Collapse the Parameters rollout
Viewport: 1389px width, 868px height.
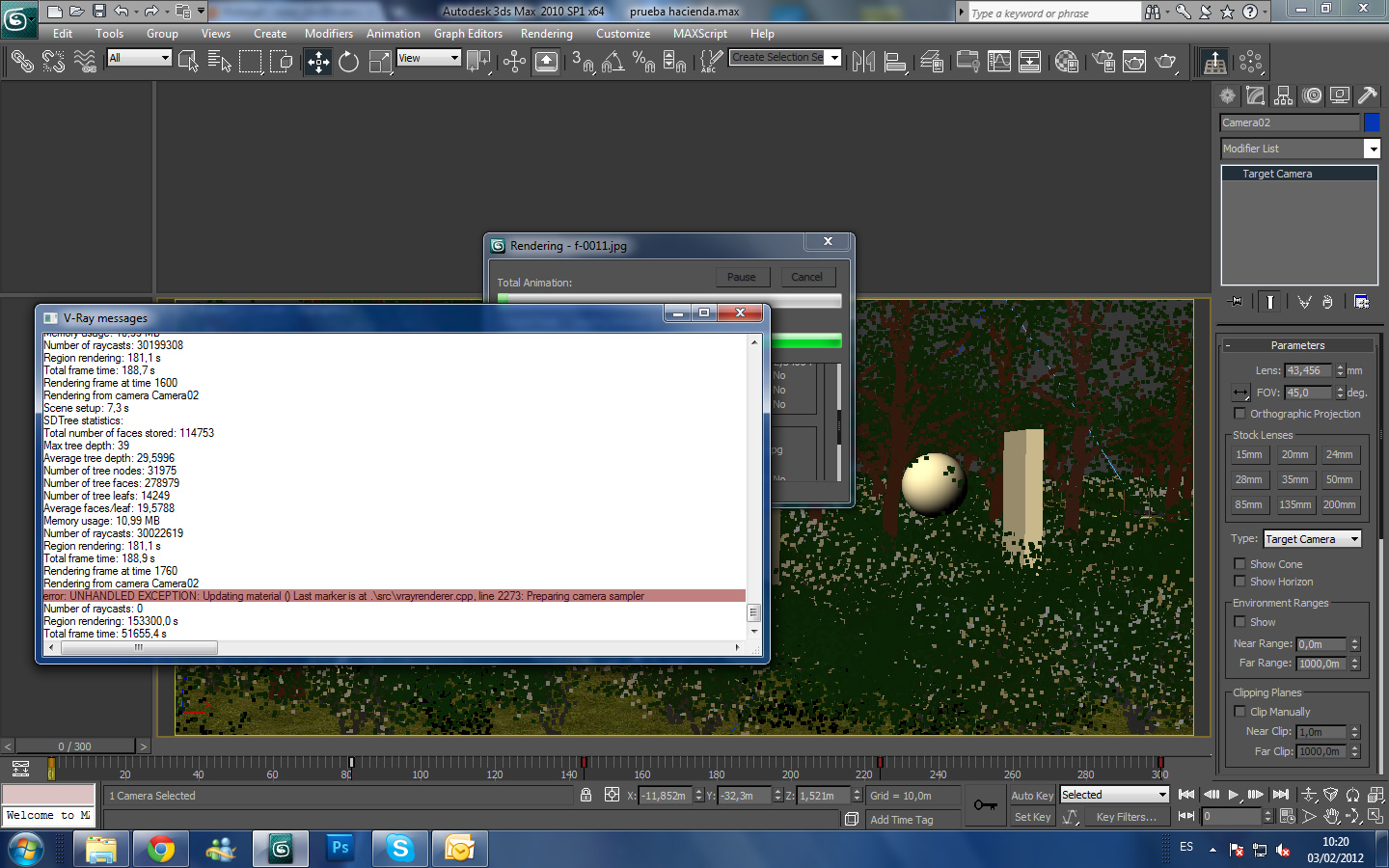pyautogui.click(x=1298, y=345)
